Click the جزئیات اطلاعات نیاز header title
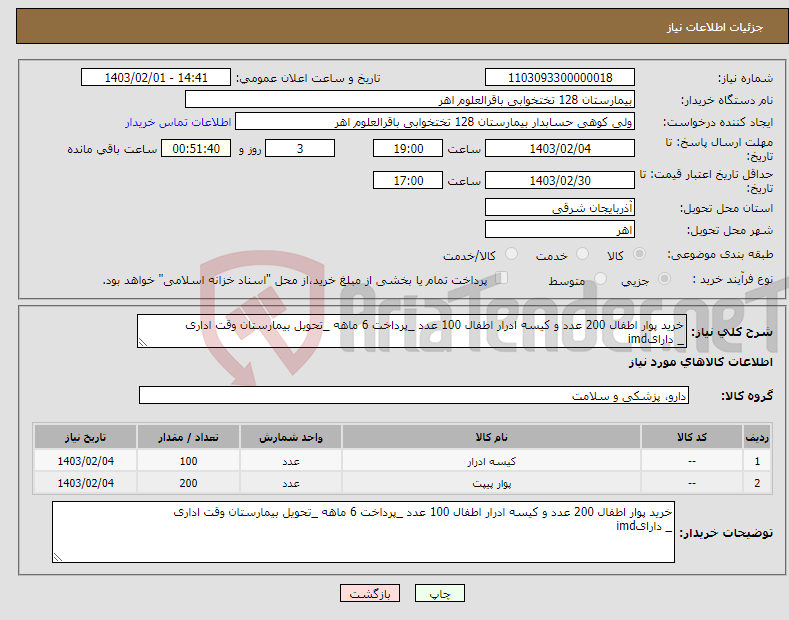 coord(715,27)
